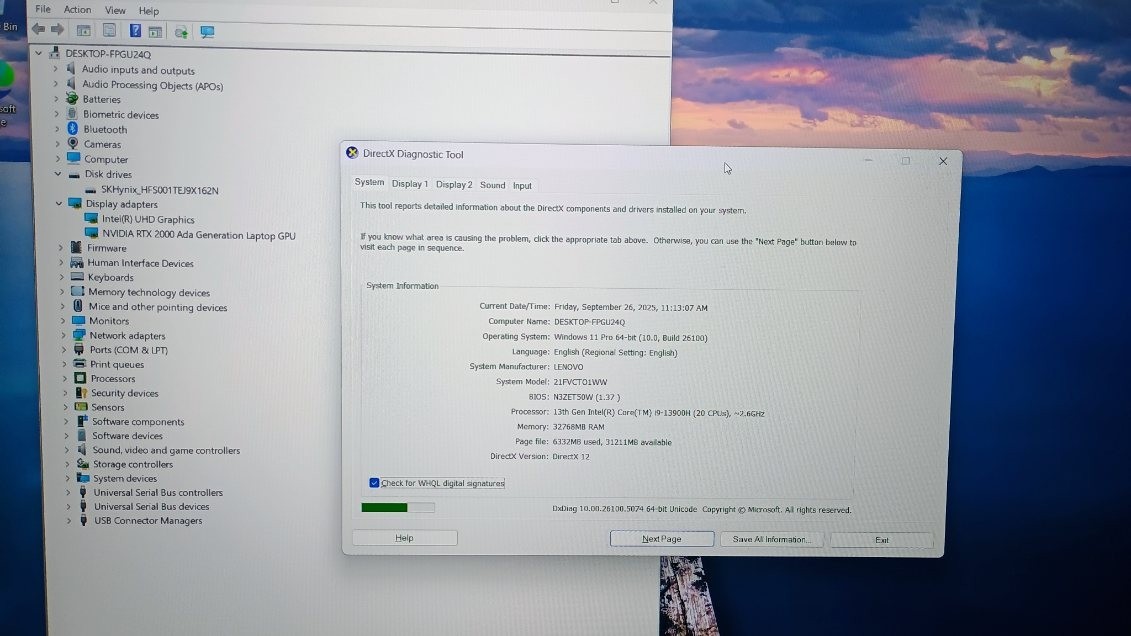This screenshot has width=1131, height=636.
Task: Open the Help menu in Device Manager
Action: coord(149,11)
